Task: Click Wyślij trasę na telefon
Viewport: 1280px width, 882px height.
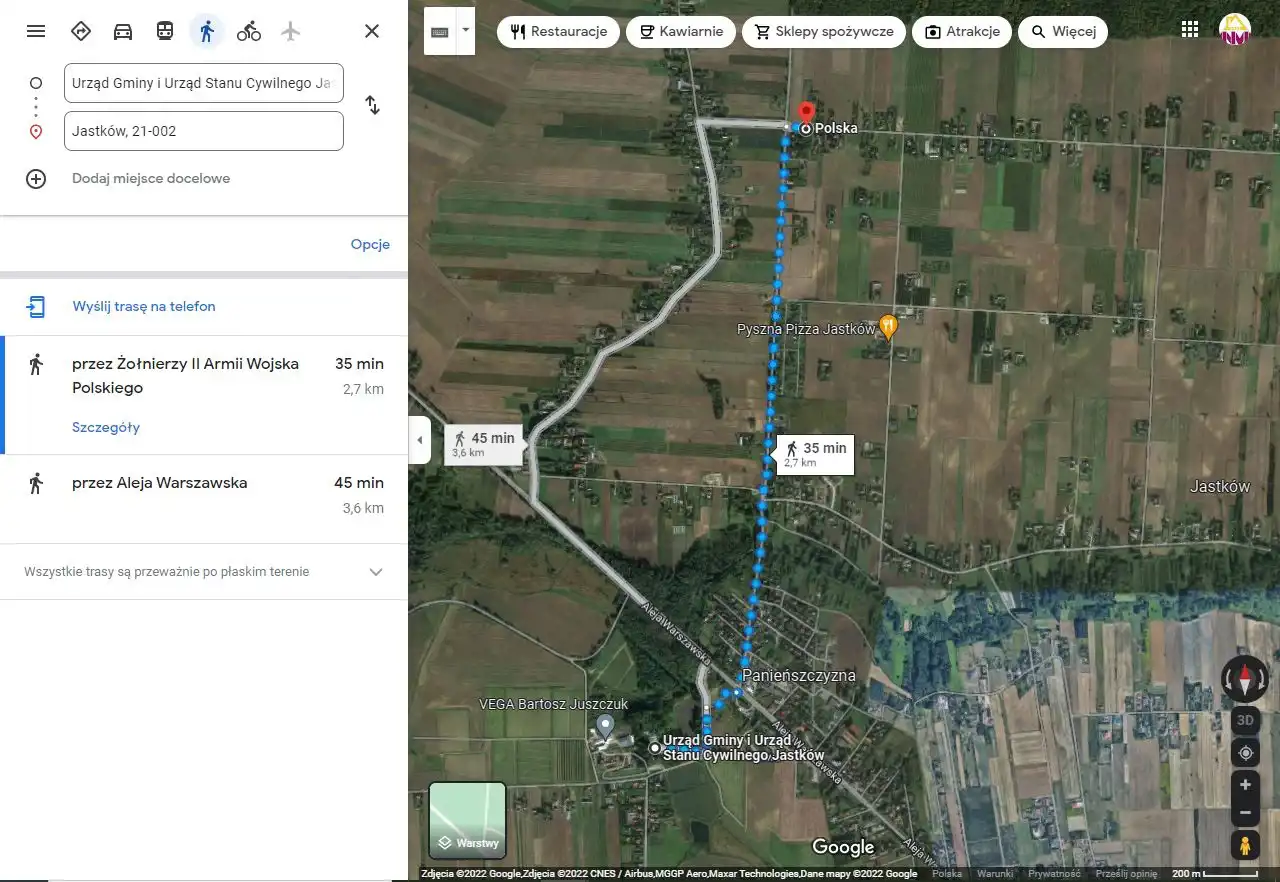Action: (x=144, y=307)
